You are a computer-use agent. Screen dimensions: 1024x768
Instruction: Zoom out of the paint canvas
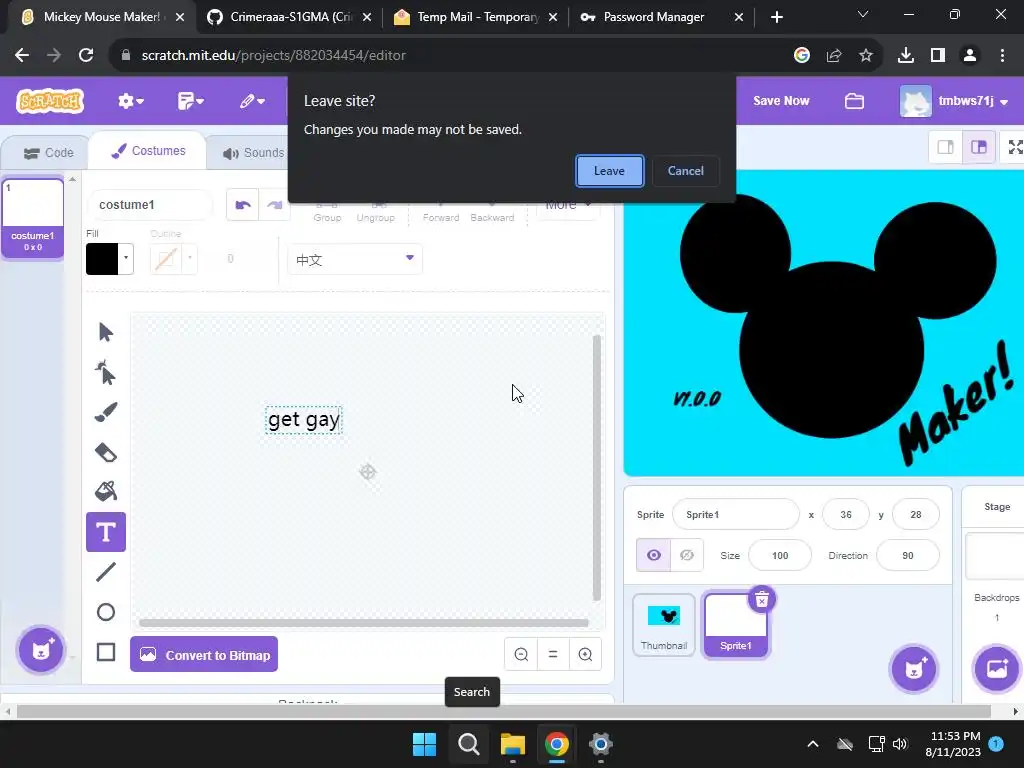(x=521, y=654)
